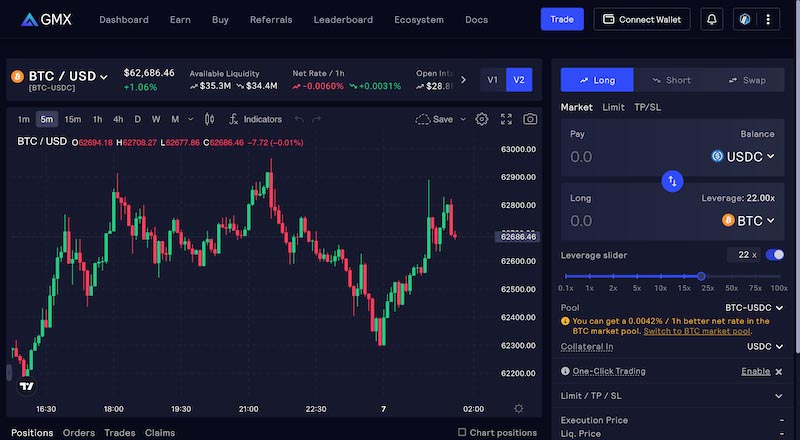800x440 pixels.
Task: Toggle the leverage slider switch
Action: pos(774,255)
